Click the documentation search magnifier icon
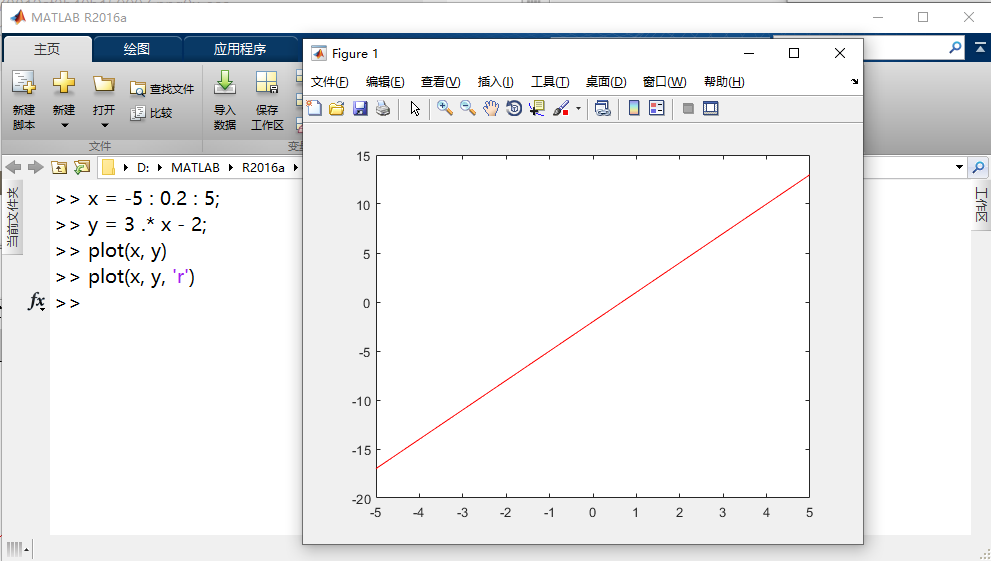This screenshot has height=561, width=991. (x=956, y=48)
